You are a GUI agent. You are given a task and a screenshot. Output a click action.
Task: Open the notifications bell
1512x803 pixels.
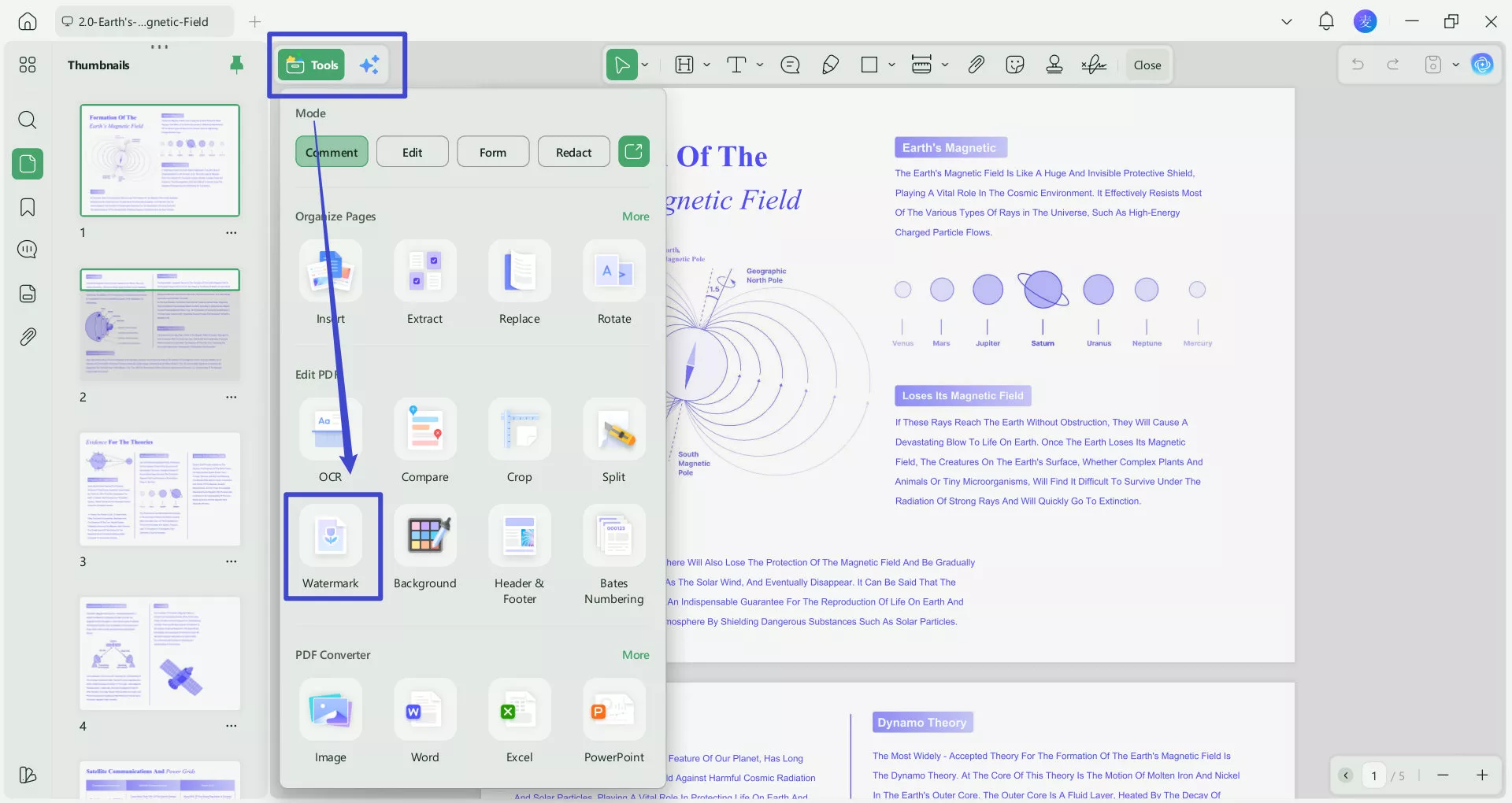click(x=1326, y=22)
